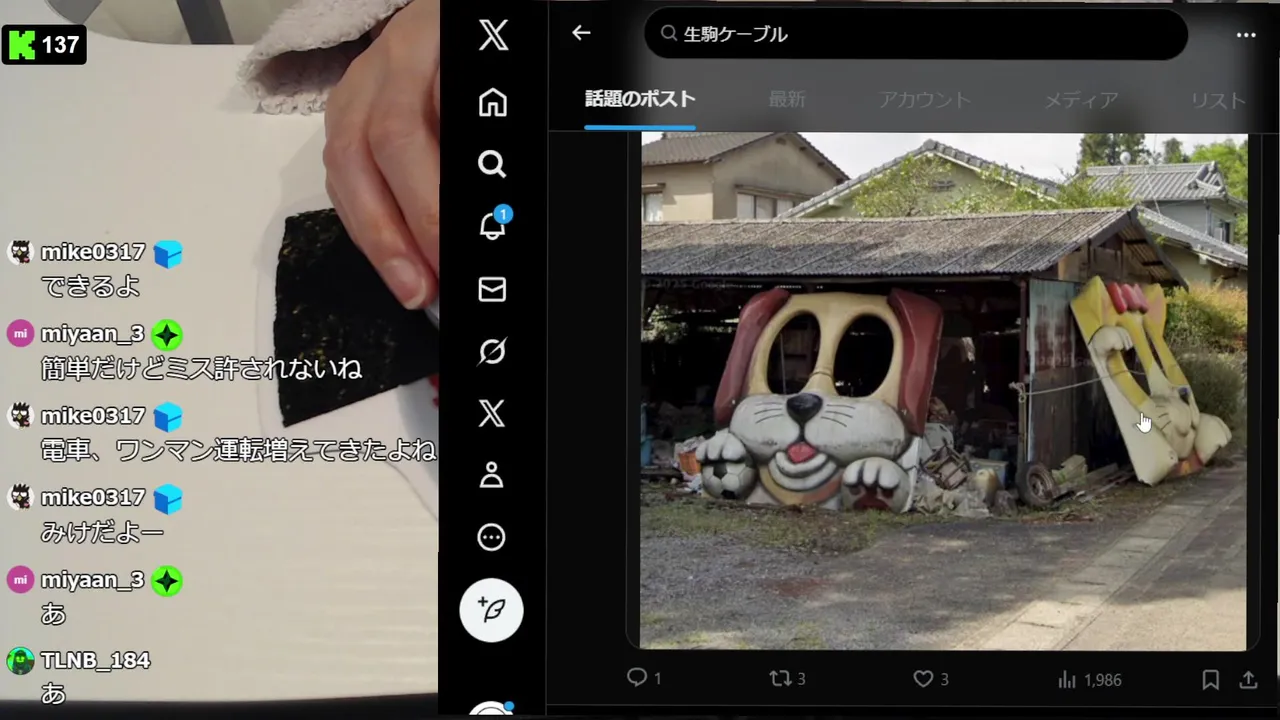Reply to the post with 1 comment
1280x720 pixels.
644,678
